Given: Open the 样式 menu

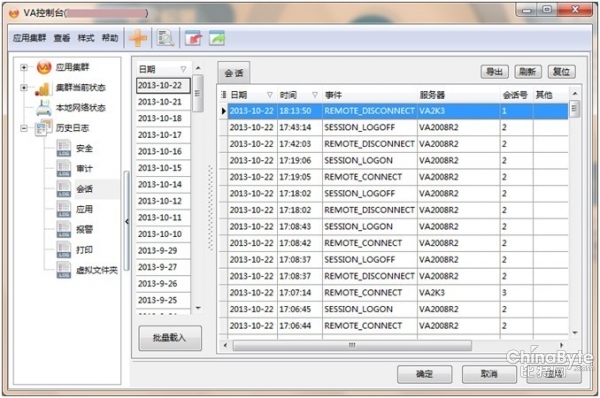Looking at the screenshot, I should click(86, 38).
